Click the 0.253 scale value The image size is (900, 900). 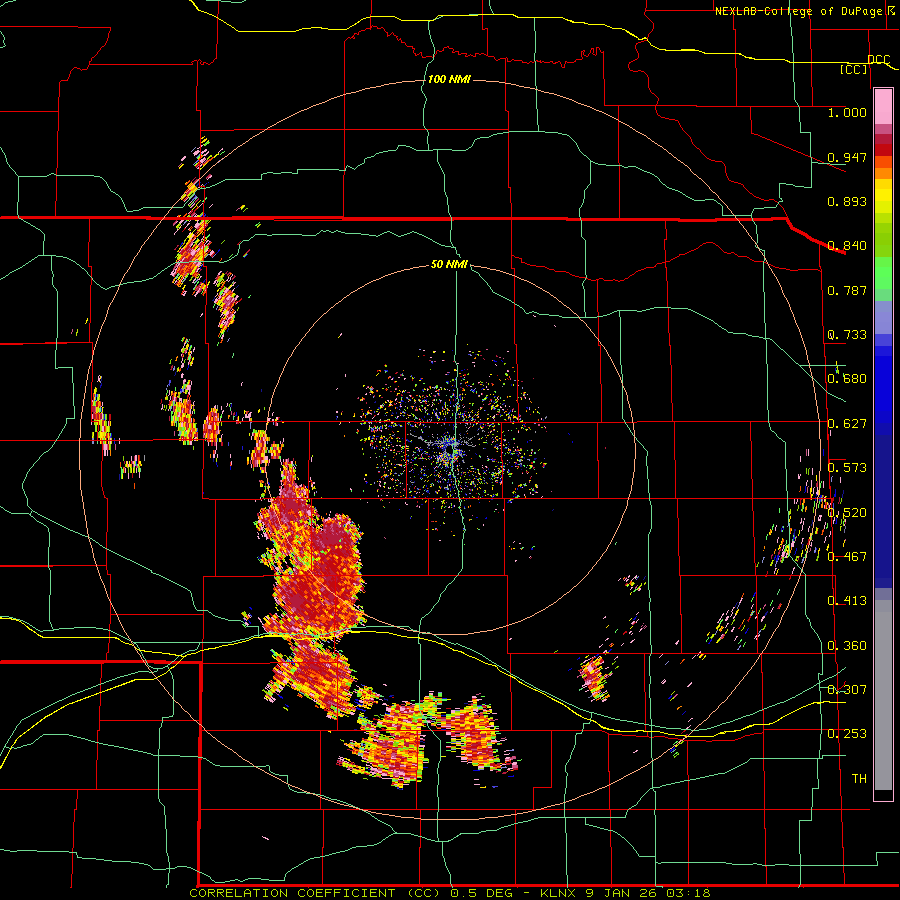[847, 734]
